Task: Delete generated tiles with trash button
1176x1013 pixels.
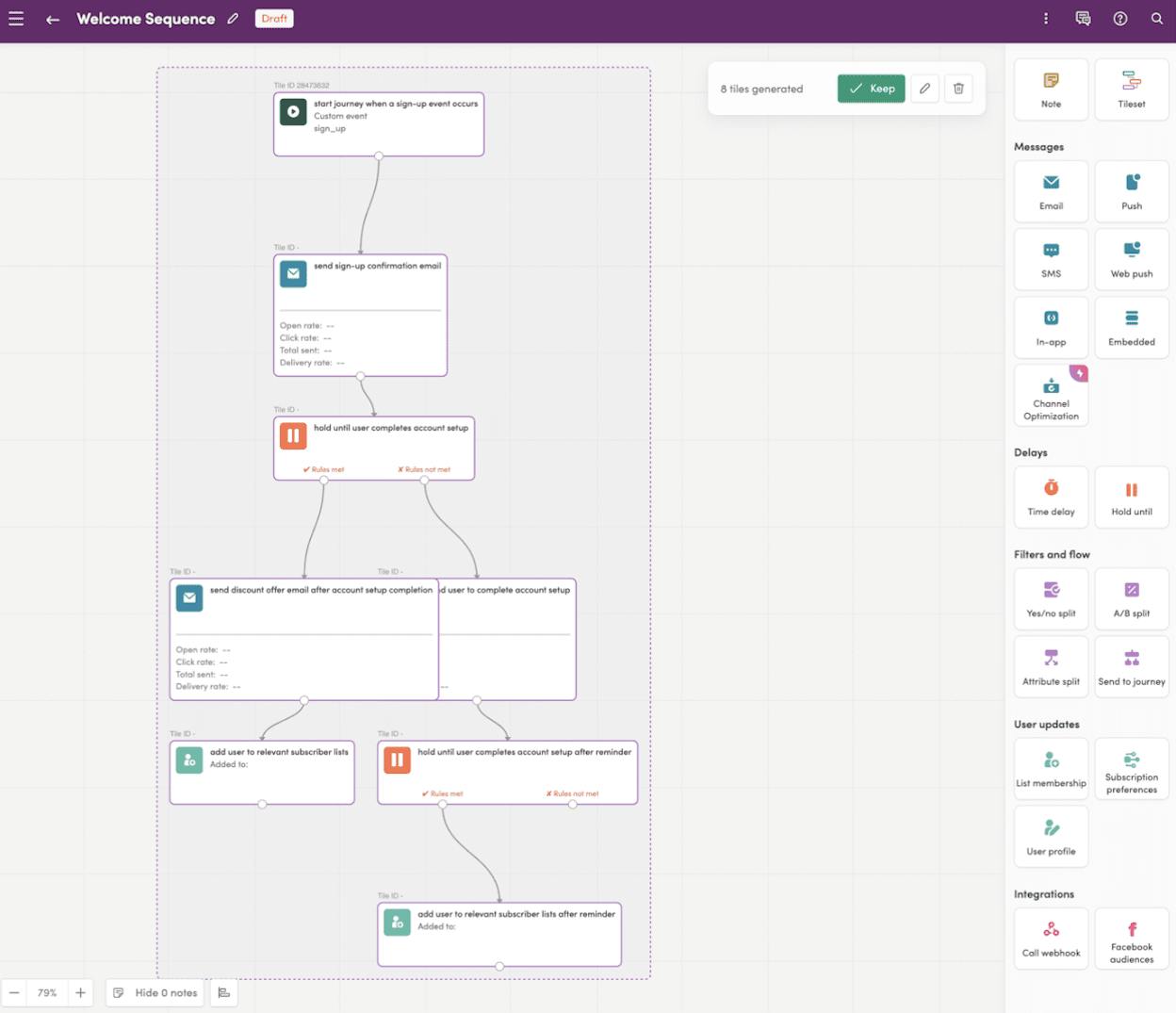Action: 958,89
